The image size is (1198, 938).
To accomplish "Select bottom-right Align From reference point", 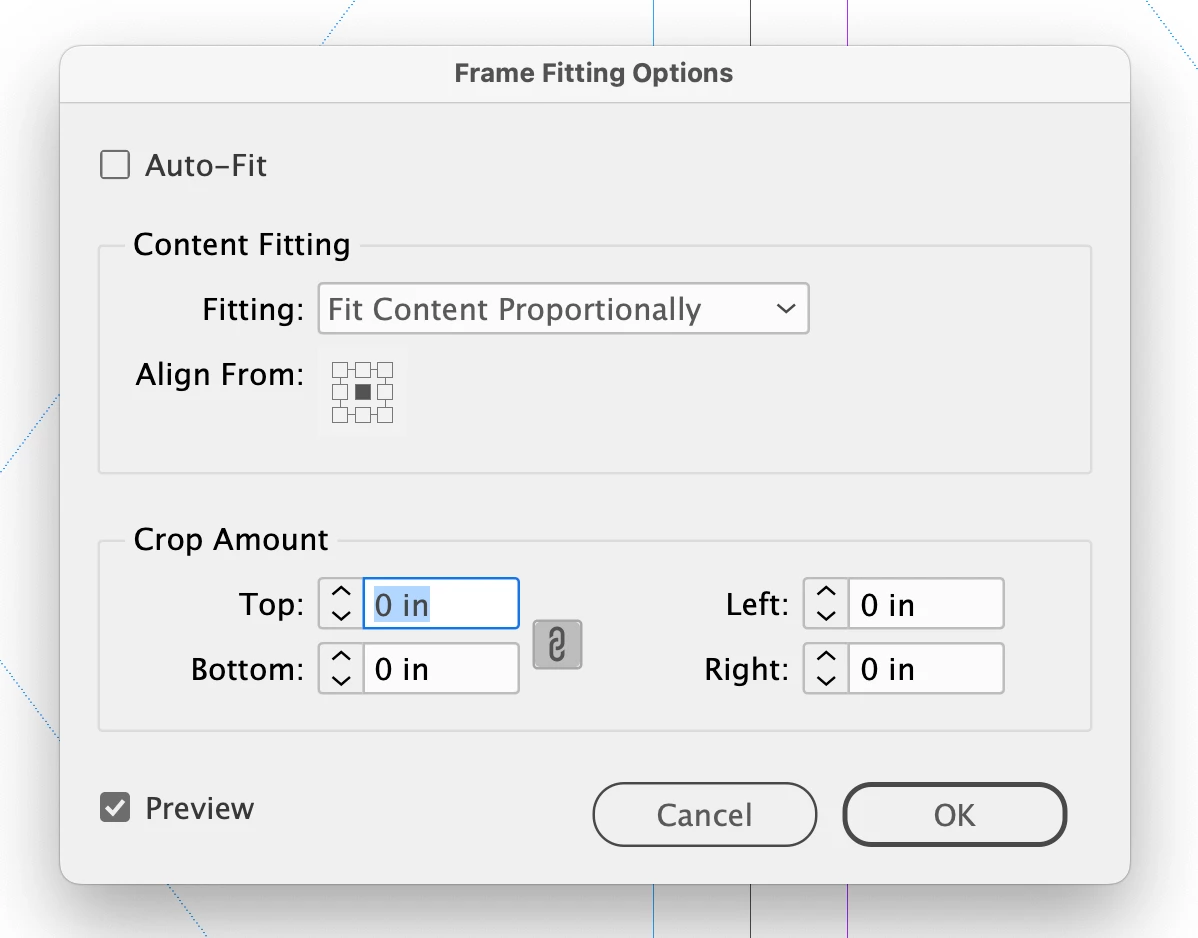I will pos(385,415).
